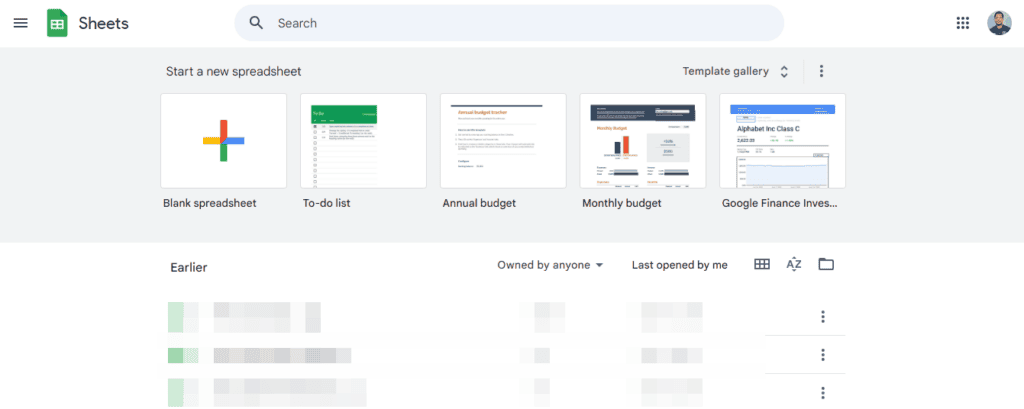This screenshot has width=1024, height=409.
Task: Click the Start a new spreadsheet heading
Action: point(234,71)
